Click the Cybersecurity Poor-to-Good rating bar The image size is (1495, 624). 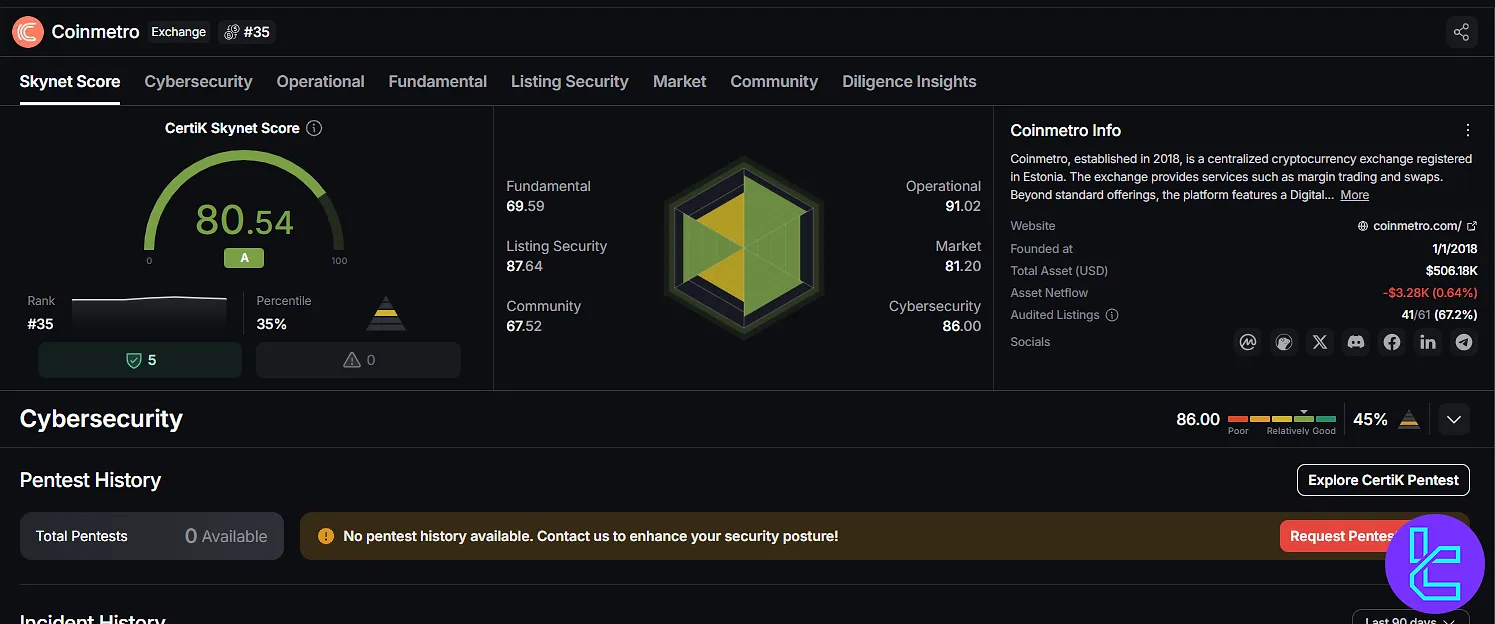(x=1282, y=419)
